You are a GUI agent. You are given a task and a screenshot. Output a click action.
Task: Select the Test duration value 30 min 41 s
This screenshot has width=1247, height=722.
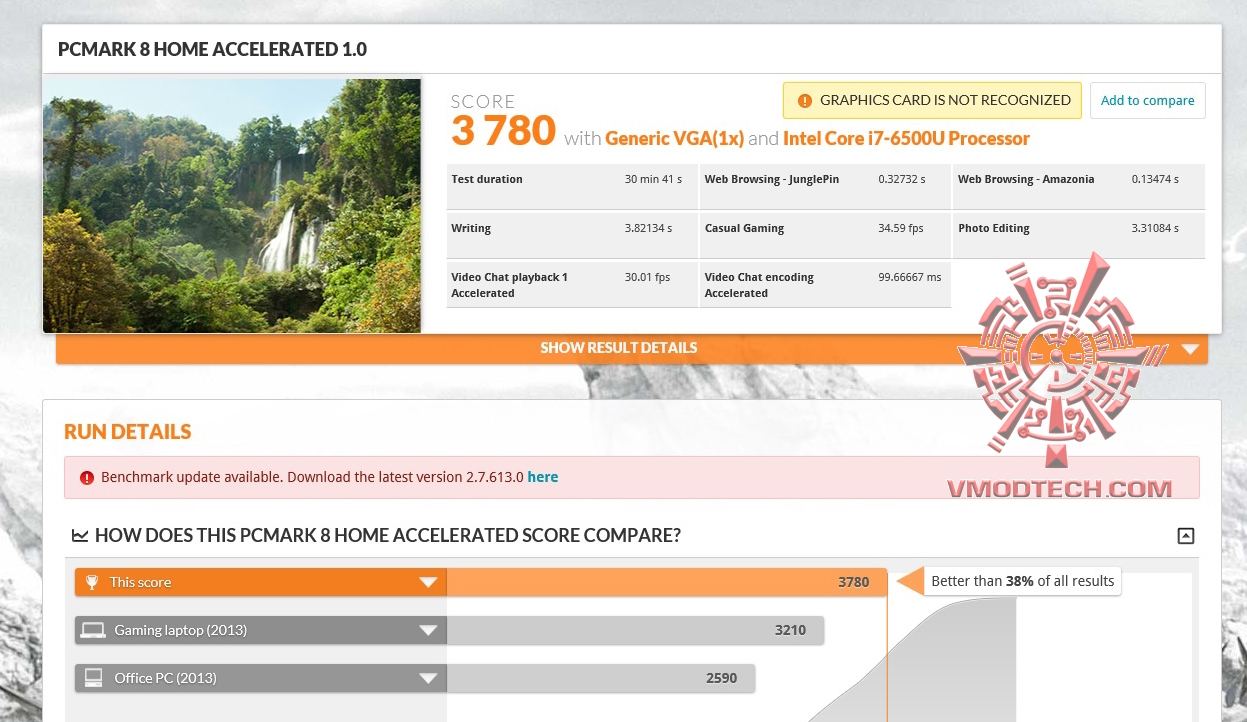(x=653, y=179)
